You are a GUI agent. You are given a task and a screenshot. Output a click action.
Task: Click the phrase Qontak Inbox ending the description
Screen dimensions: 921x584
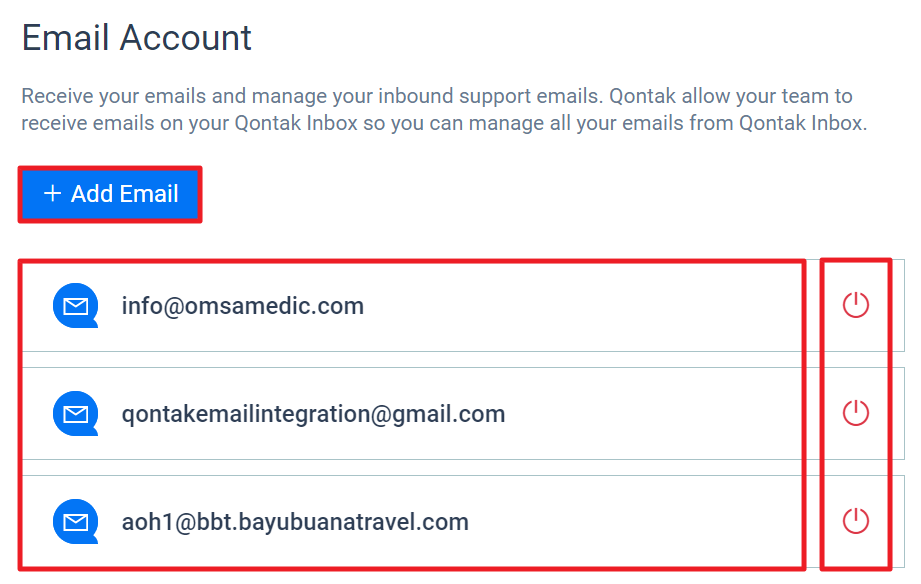point(802,123)
